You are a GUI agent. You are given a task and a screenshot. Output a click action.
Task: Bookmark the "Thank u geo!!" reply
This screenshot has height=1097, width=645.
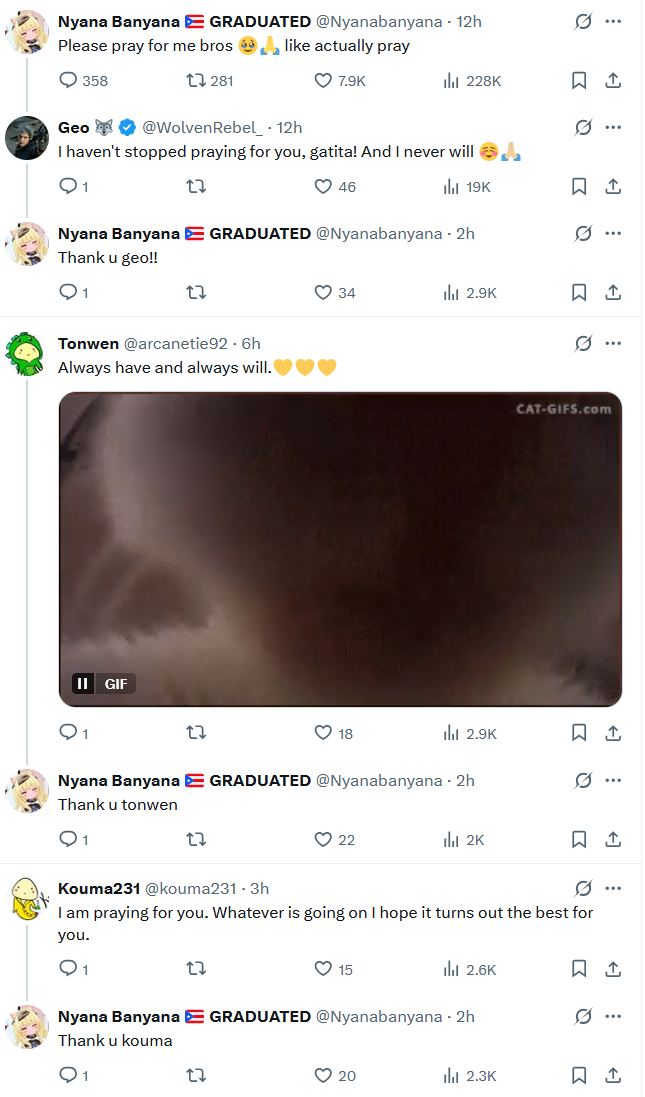[x=579, y=292]
